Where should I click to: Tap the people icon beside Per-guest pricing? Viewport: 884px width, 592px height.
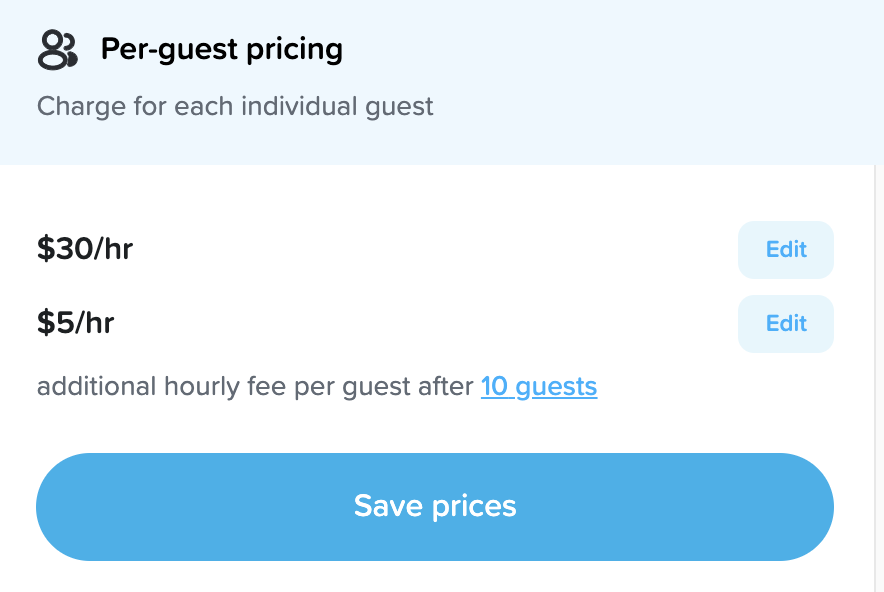tap(57, 49)
